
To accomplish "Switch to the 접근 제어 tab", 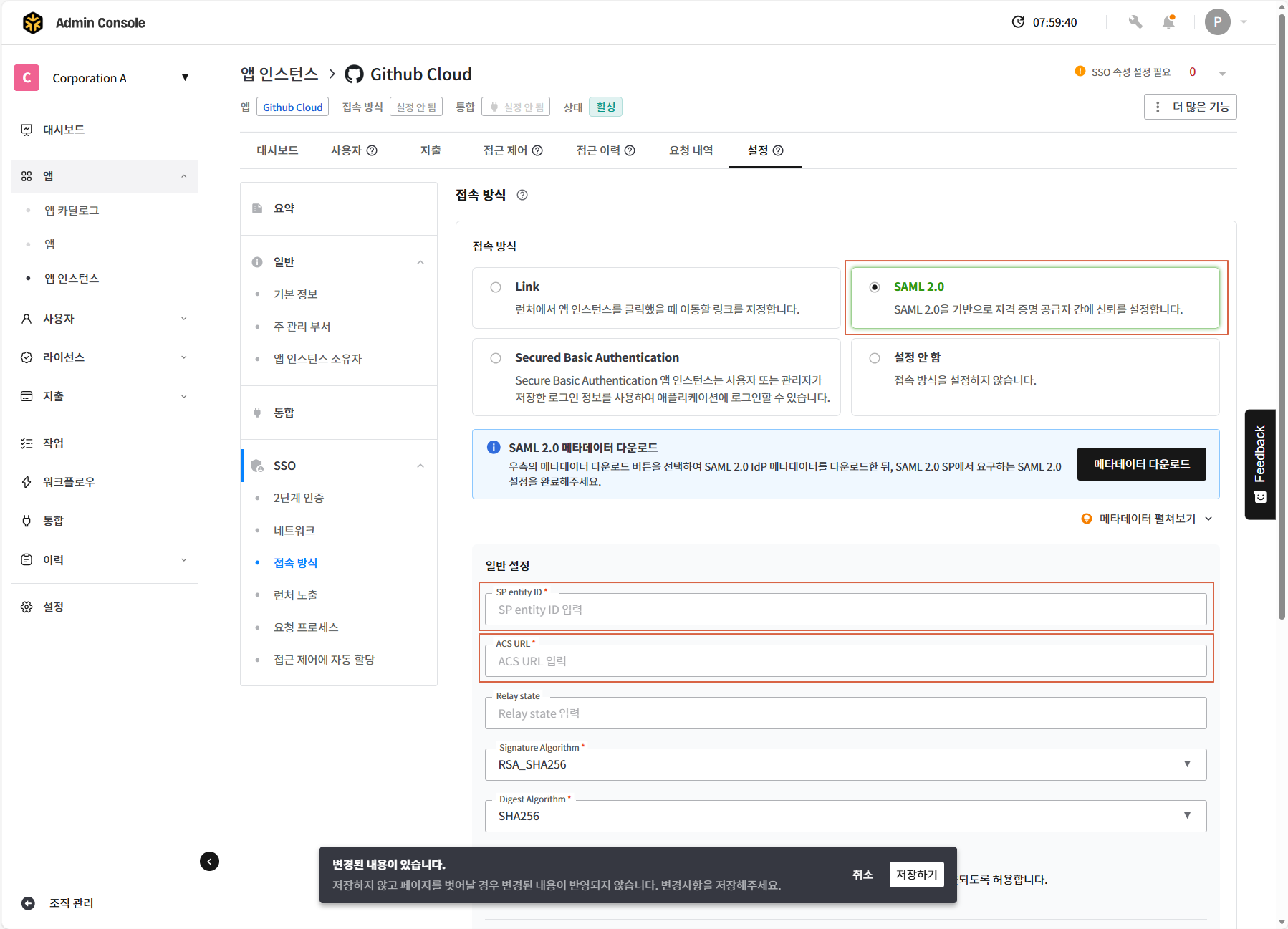I will click(x=512, y=150).
